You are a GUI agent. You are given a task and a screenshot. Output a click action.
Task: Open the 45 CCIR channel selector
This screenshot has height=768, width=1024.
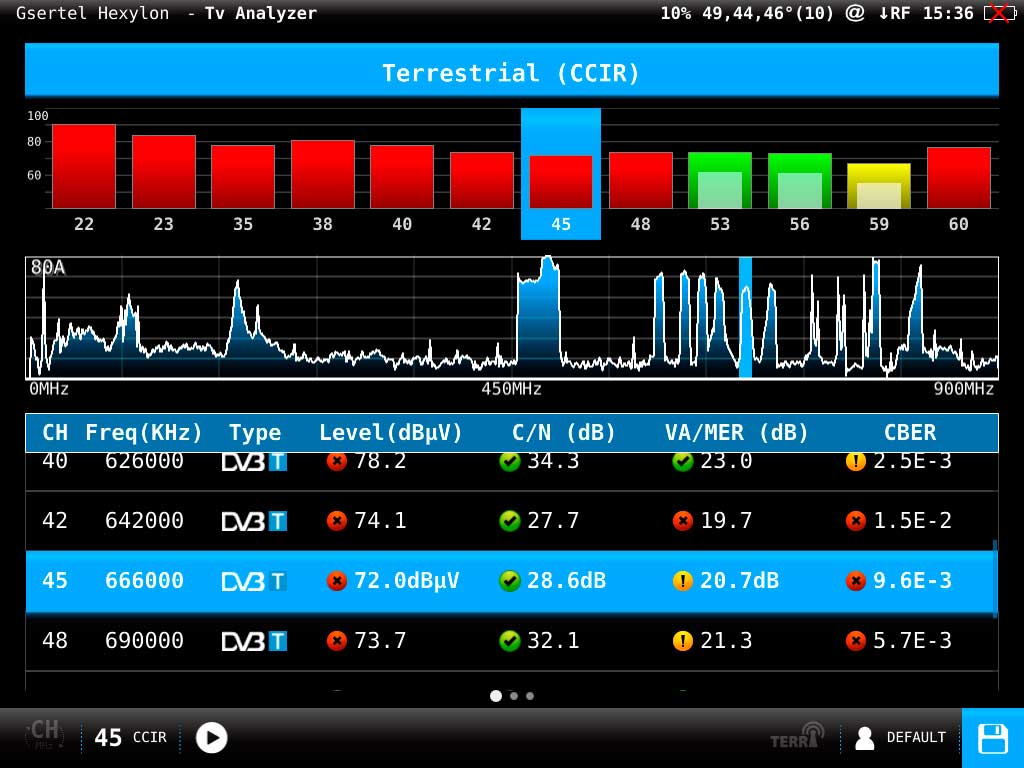tap(131, 738)
